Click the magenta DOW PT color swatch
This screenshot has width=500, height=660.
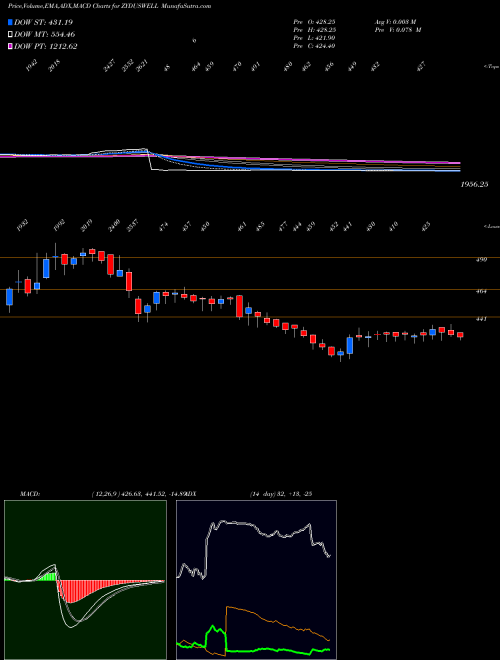coord(10,47)
